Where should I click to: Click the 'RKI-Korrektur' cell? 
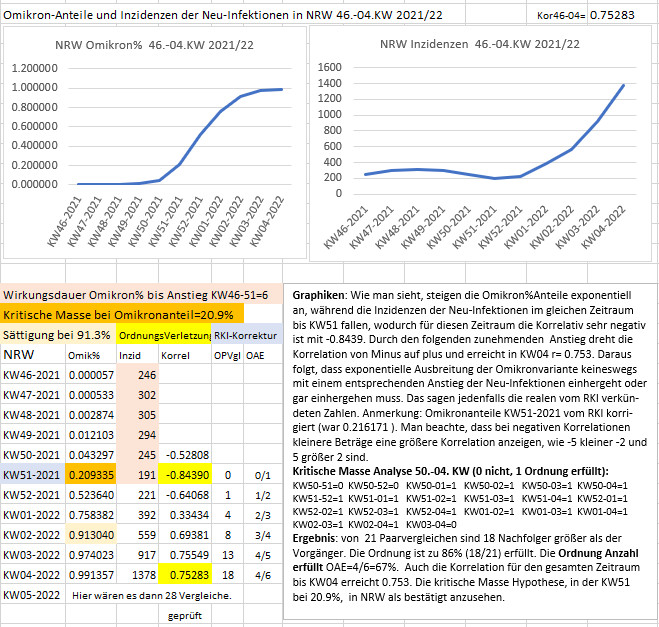(247, 335)
